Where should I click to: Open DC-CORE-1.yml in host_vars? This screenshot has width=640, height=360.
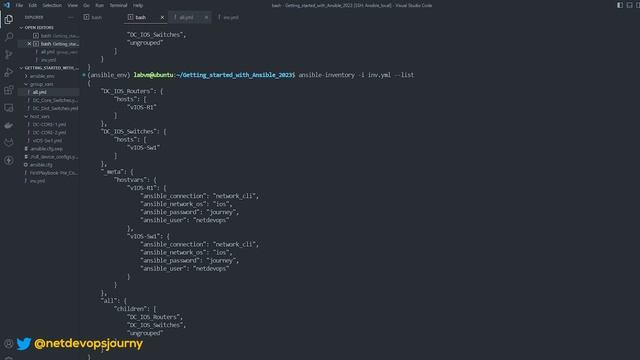click(49, 124)
